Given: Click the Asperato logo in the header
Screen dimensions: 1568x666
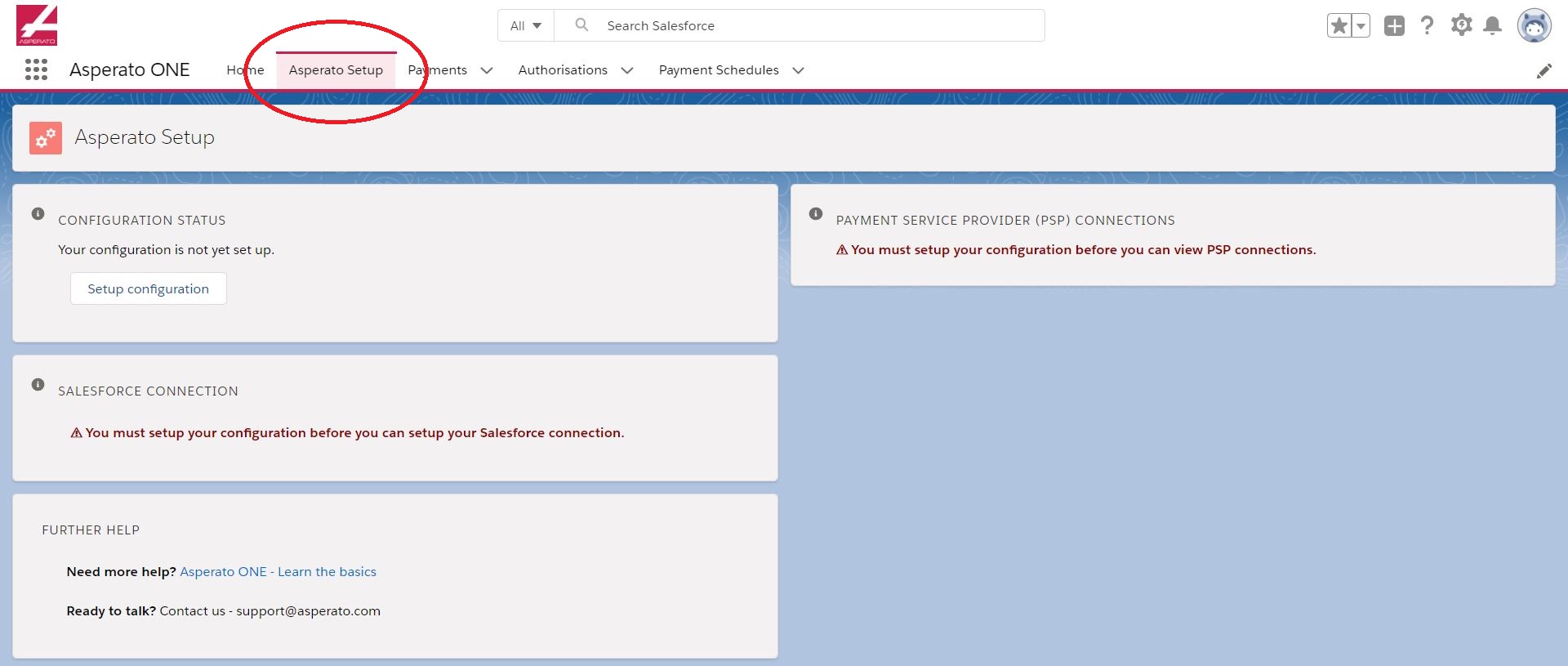Looking at the screenshot, I should tap(37, 25).
